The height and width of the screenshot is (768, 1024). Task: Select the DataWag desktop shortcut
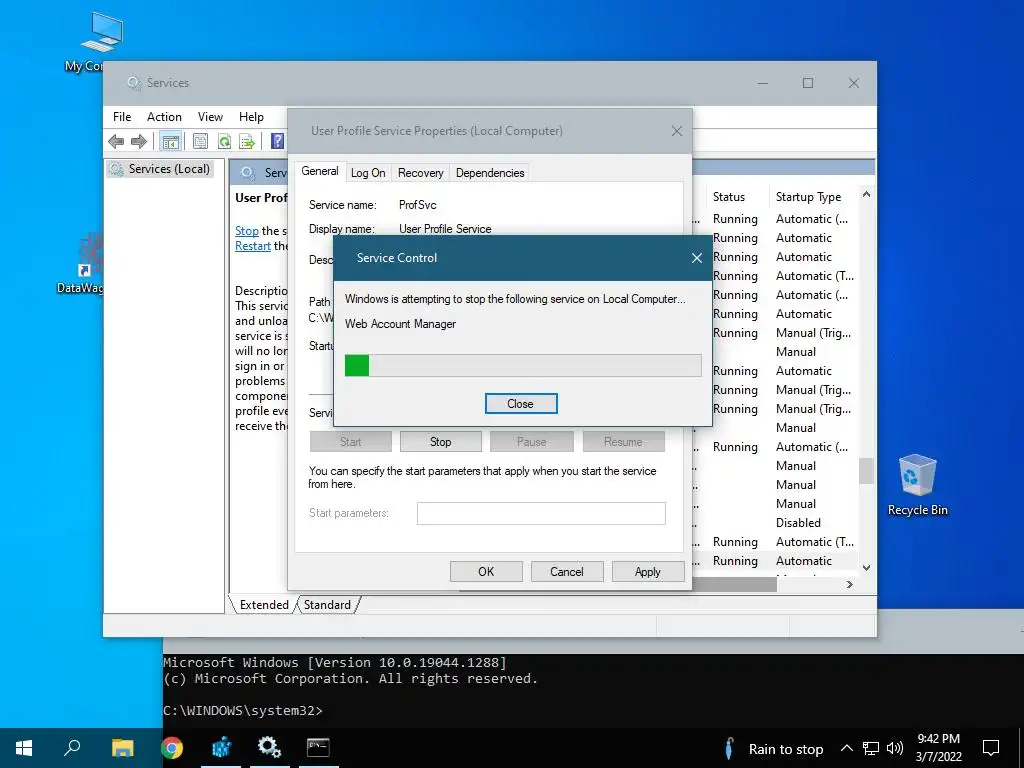pyautogui.click(x=80, y=264)
